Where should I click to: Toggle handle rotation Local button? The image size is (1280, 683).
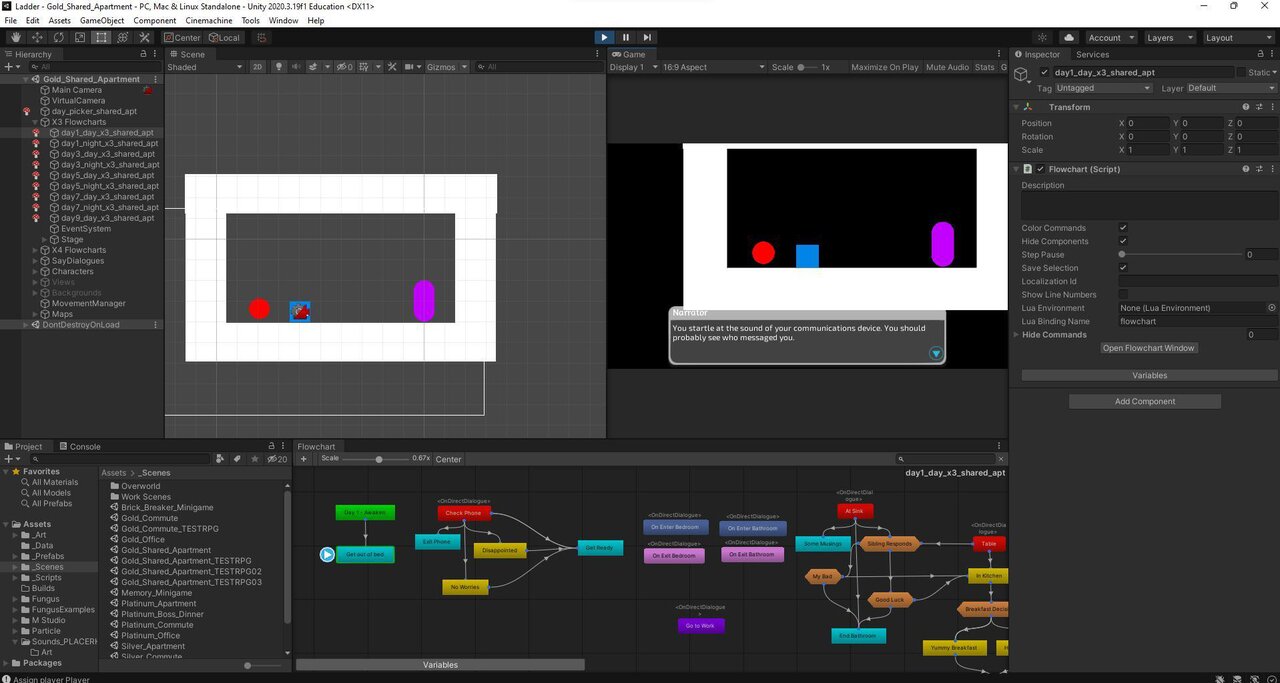(x=224, y=38)
